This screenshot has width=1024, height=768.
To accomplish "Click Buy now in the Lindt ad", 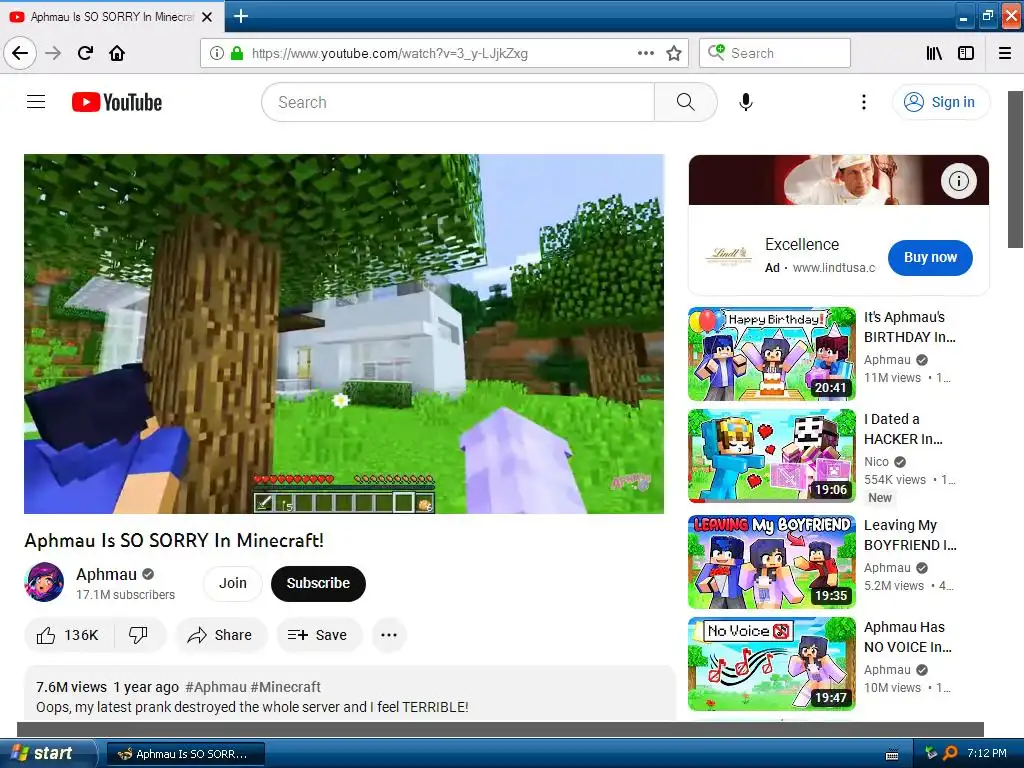I will pyautogui.click(x=930, y=257).
